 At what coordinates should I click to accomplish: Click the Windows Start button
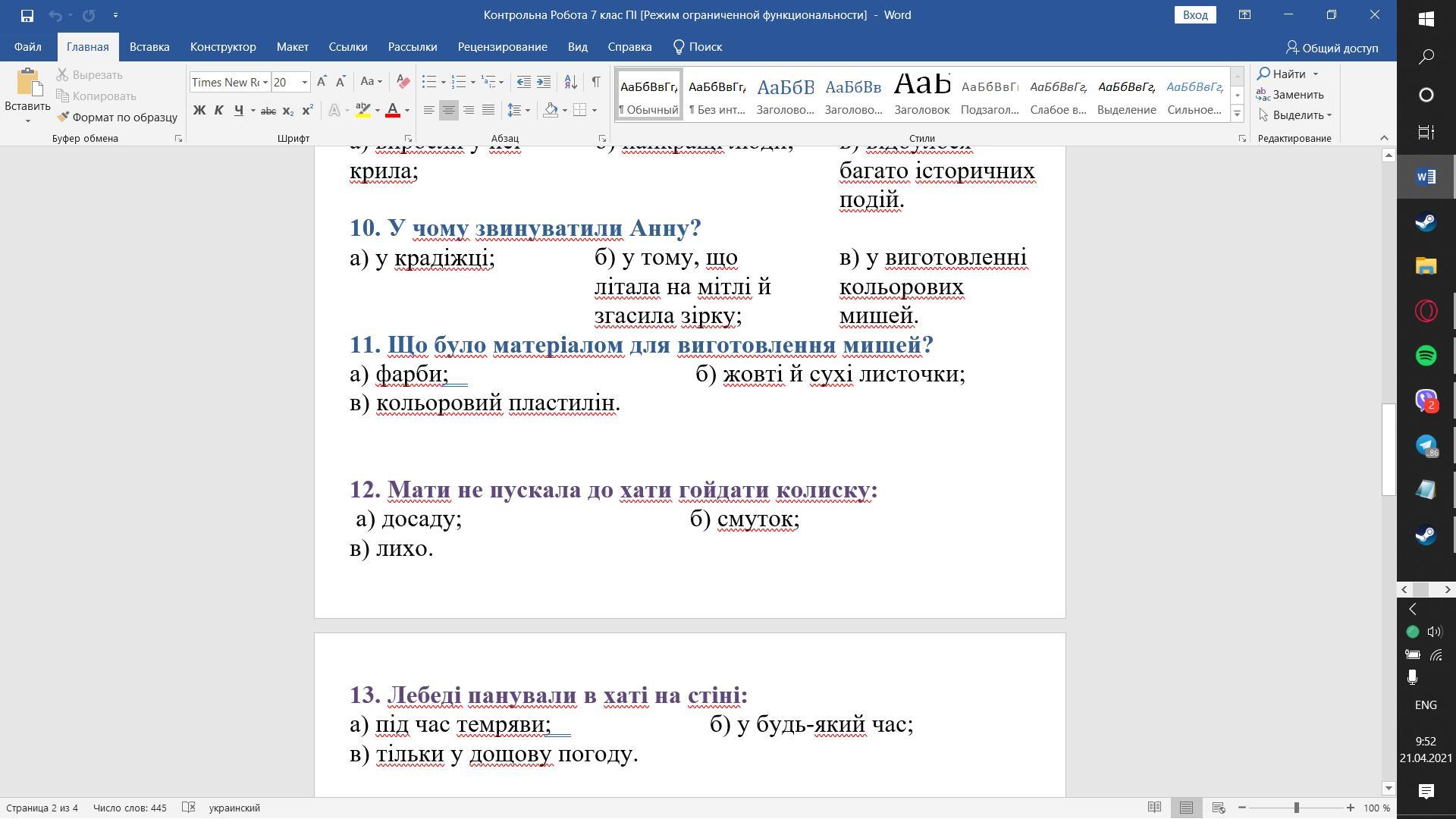[1426, 18]
